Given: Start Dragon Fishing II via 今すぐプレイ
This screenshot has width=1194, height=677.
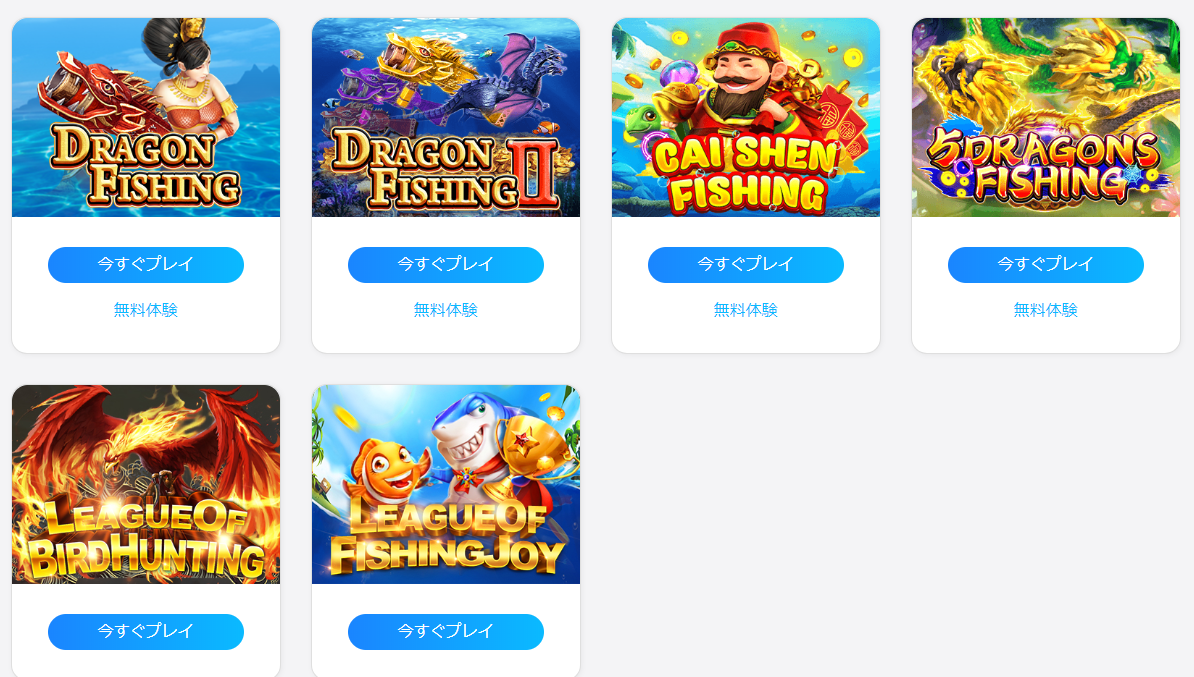Looking at the screenshot, I should tap(445, 265).
